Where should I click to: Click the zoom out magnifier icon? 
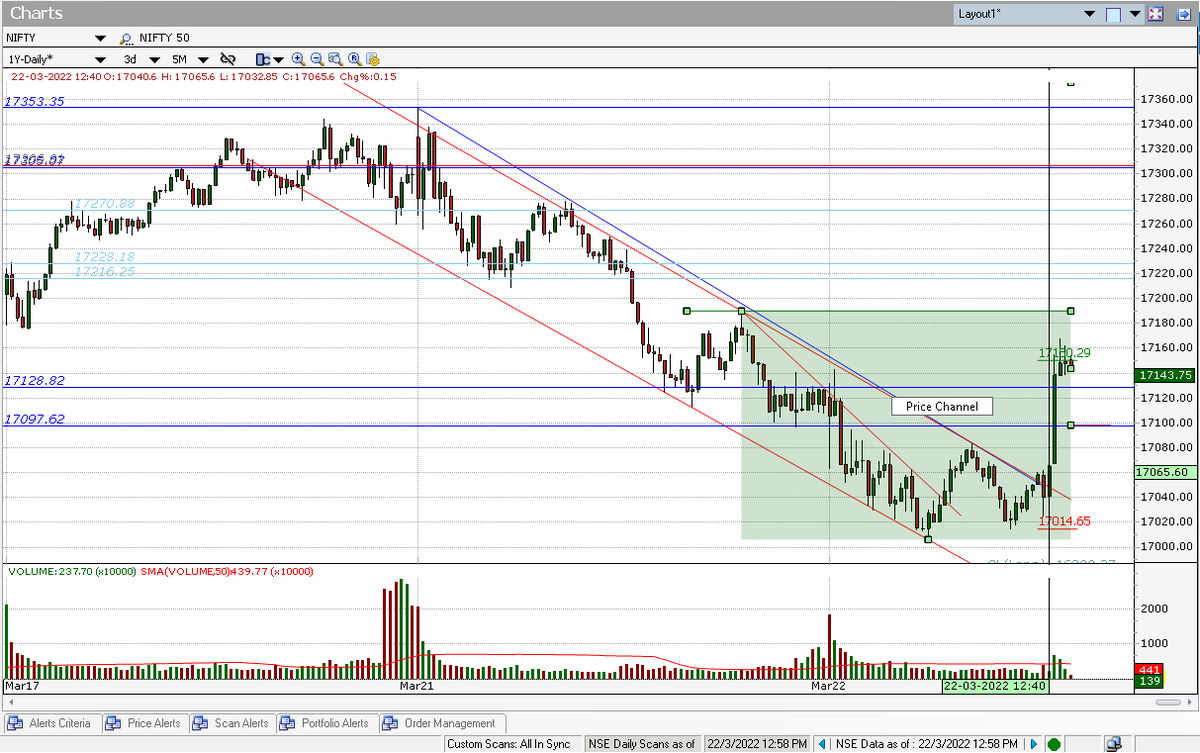pos(316,59)
